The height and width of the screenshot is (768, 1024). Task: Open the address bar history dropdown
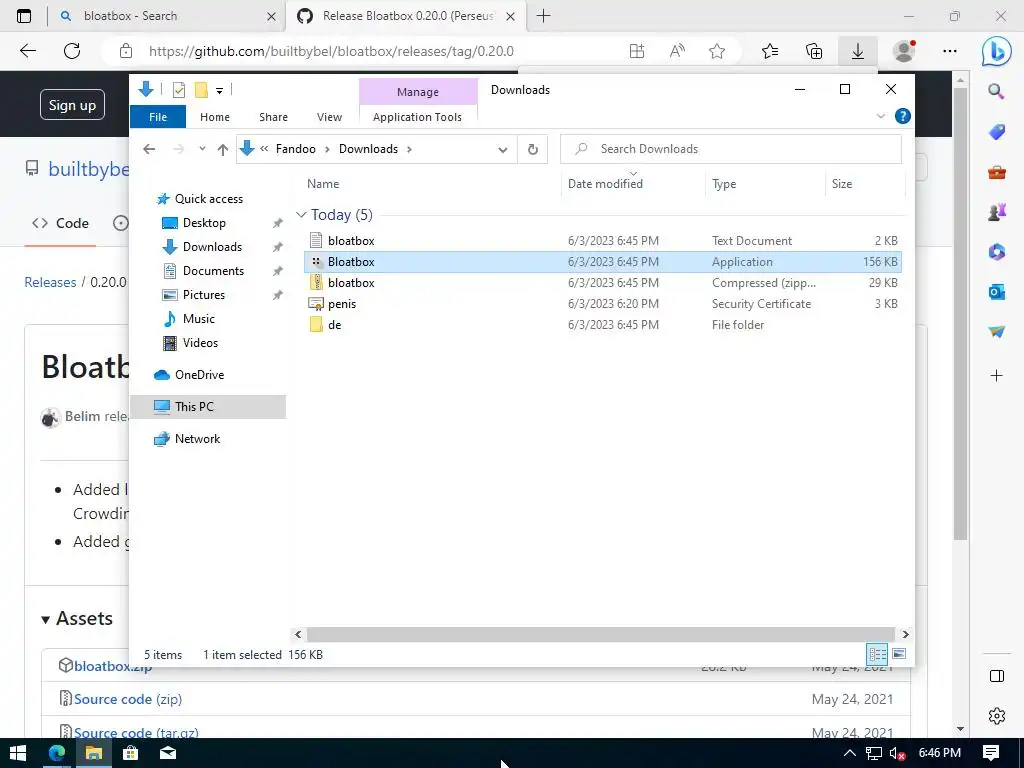pyautogui.click(x=502, y=150)
